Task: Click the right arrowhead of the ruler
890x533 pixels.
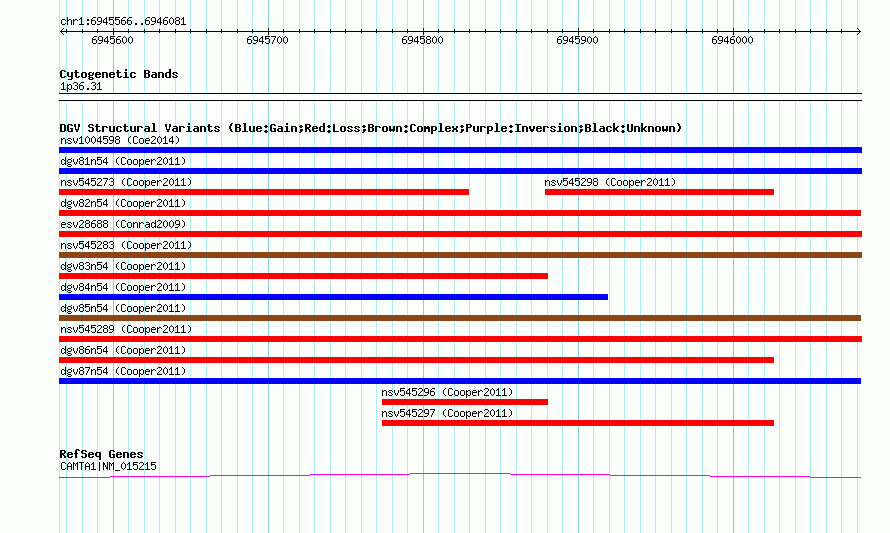Action: coord(858,31)
